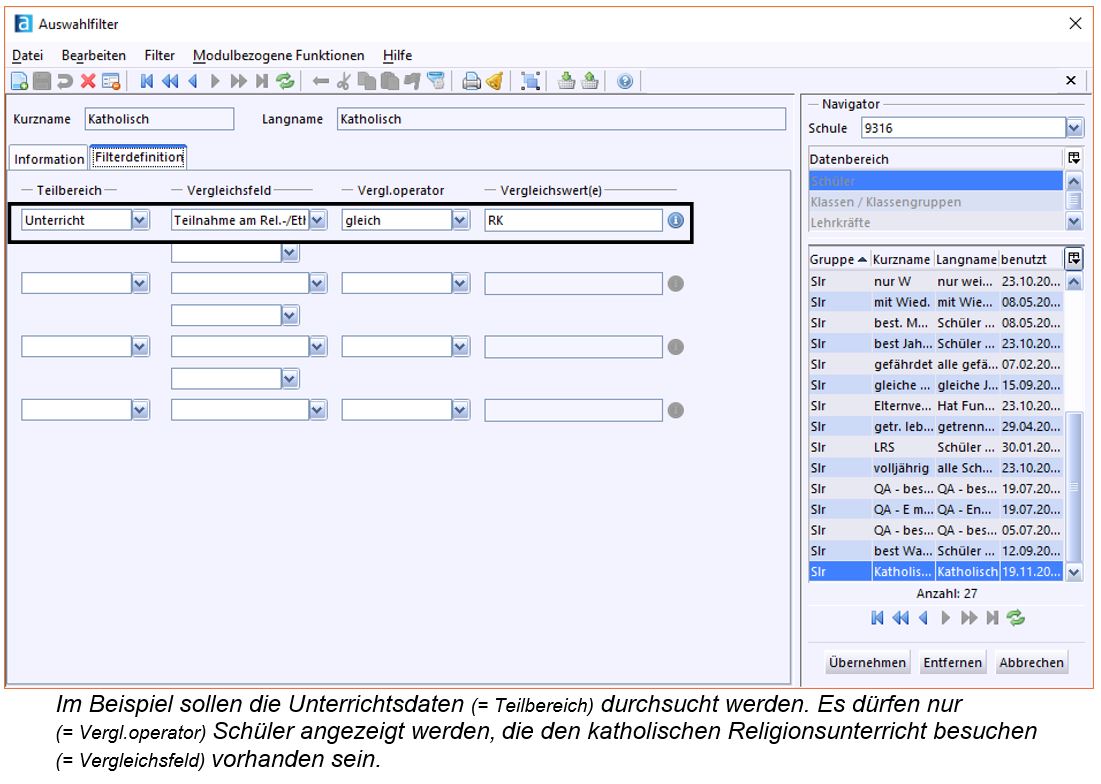Select the filter row named mit Wied.
This screenshot has height=784, width=1101.
(935, 302)
